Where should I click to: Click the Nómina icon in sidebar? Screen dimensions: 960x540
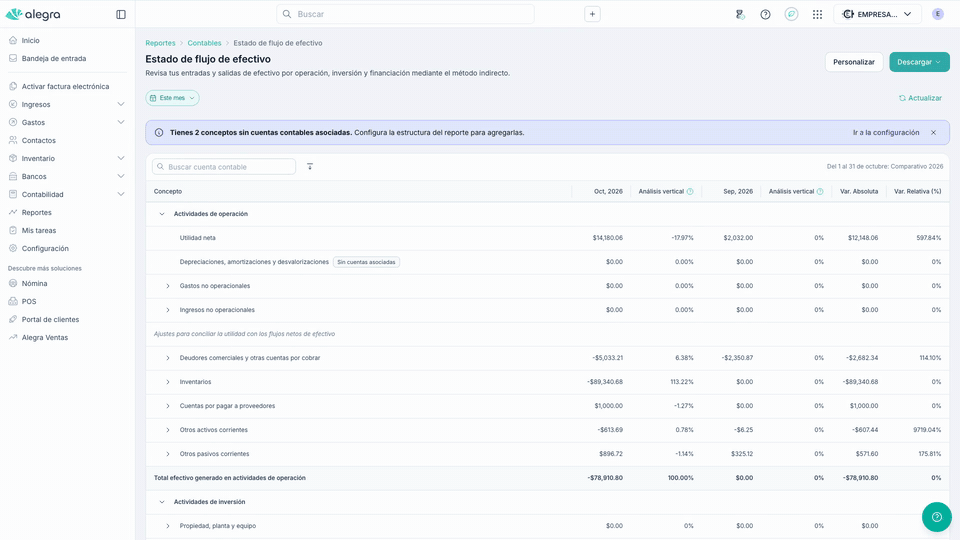click(x=13, y=283)
